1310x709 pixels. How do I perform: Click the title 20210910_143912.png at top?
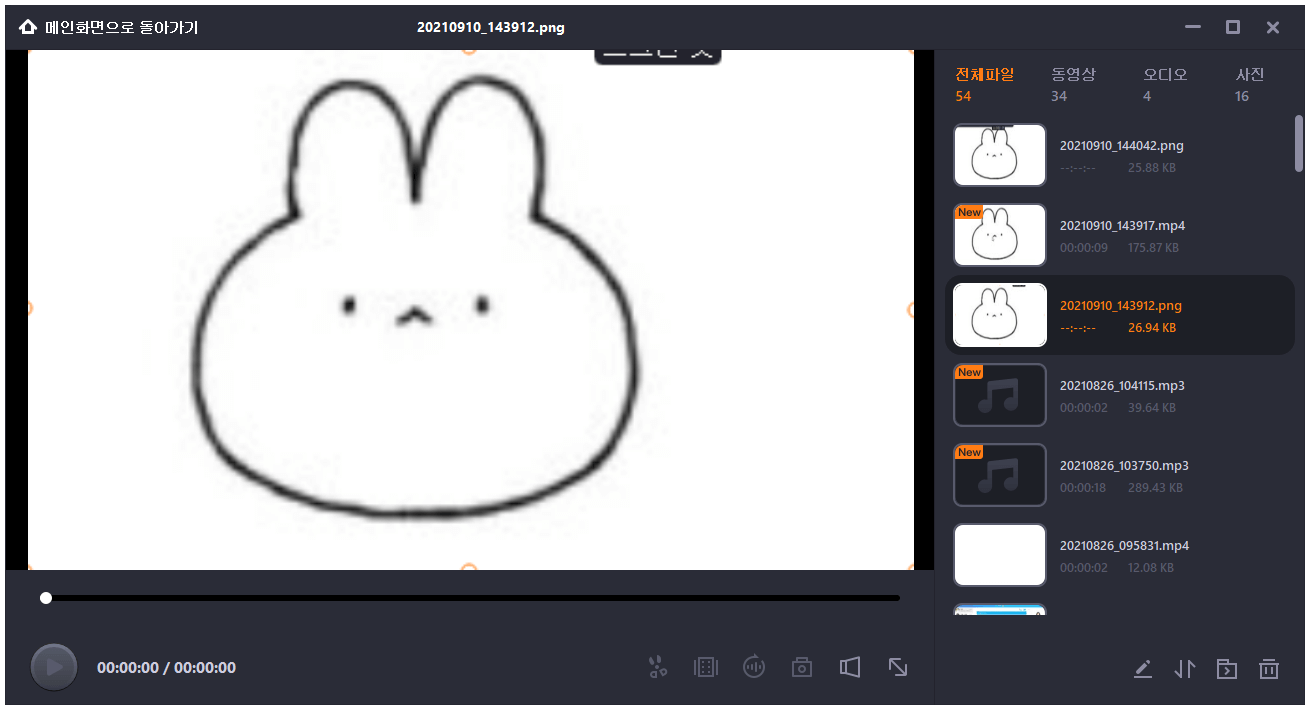coord(491,28)
